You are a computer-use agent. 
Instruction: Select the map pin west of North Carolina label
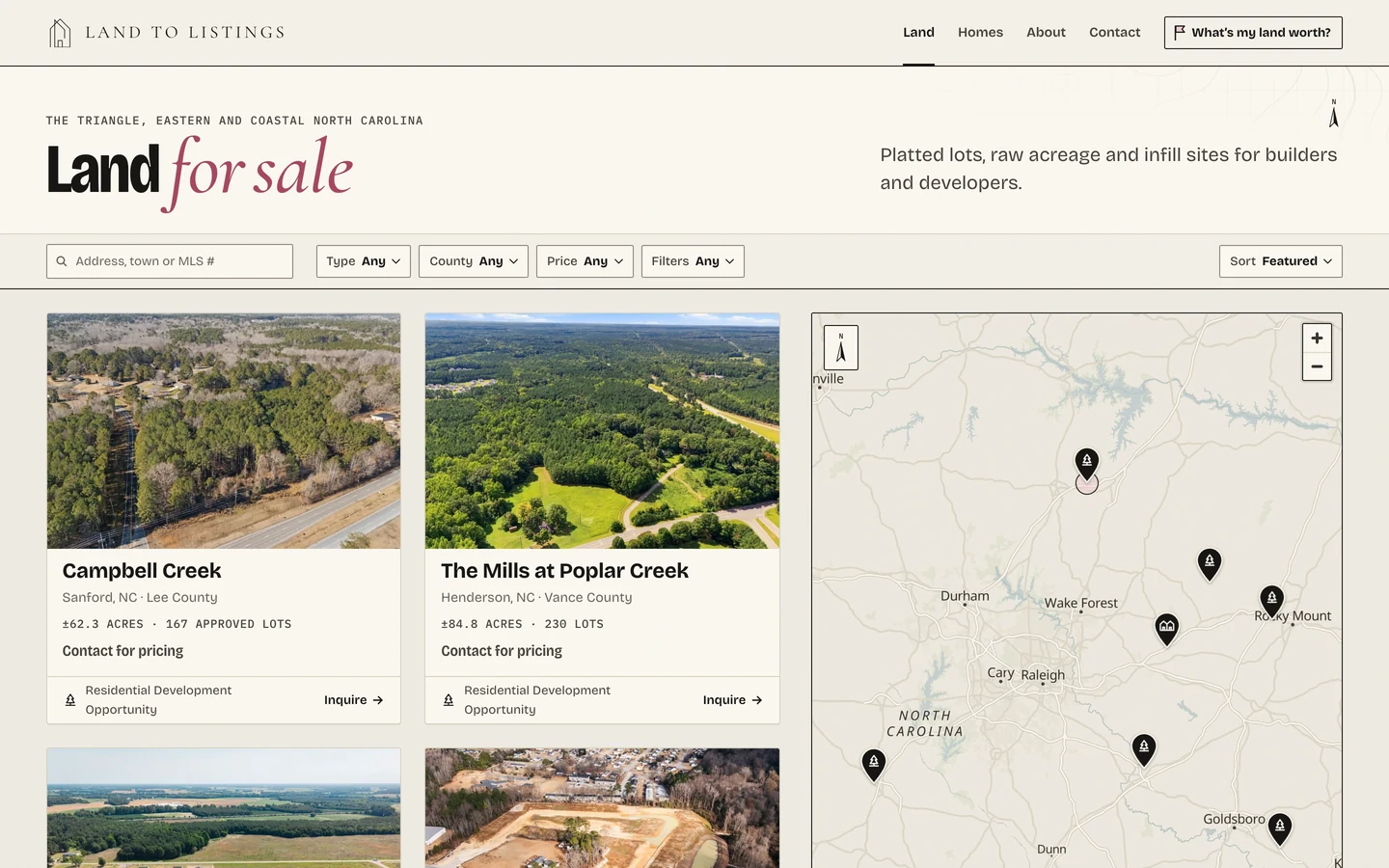tap(874, 764)
